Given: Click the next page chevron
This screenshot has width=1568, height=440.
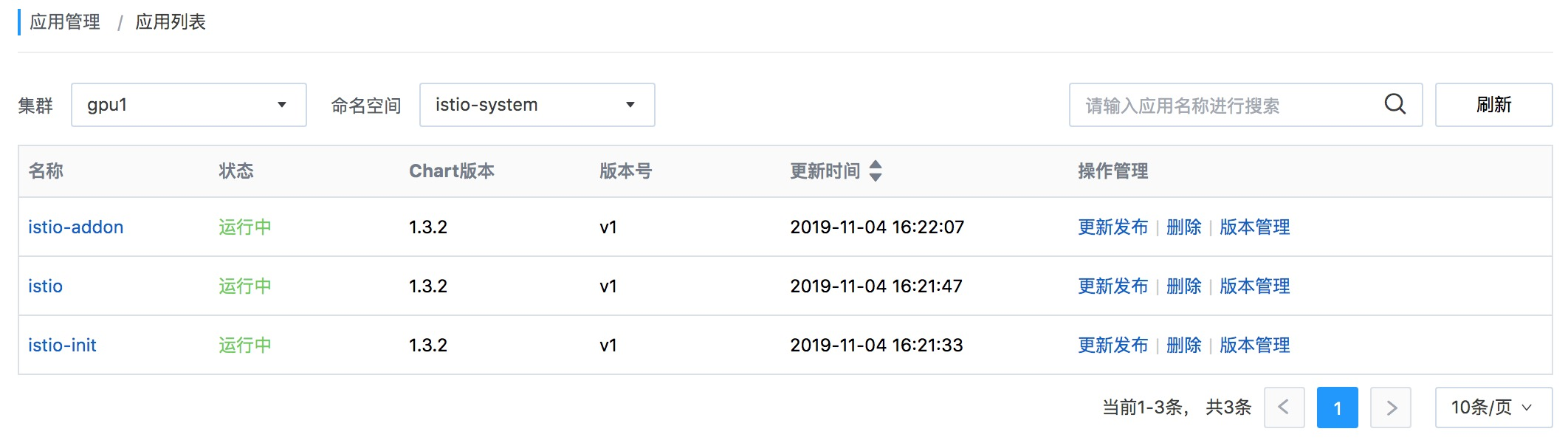Looking at the screenshot, I should click(1392, 407).
